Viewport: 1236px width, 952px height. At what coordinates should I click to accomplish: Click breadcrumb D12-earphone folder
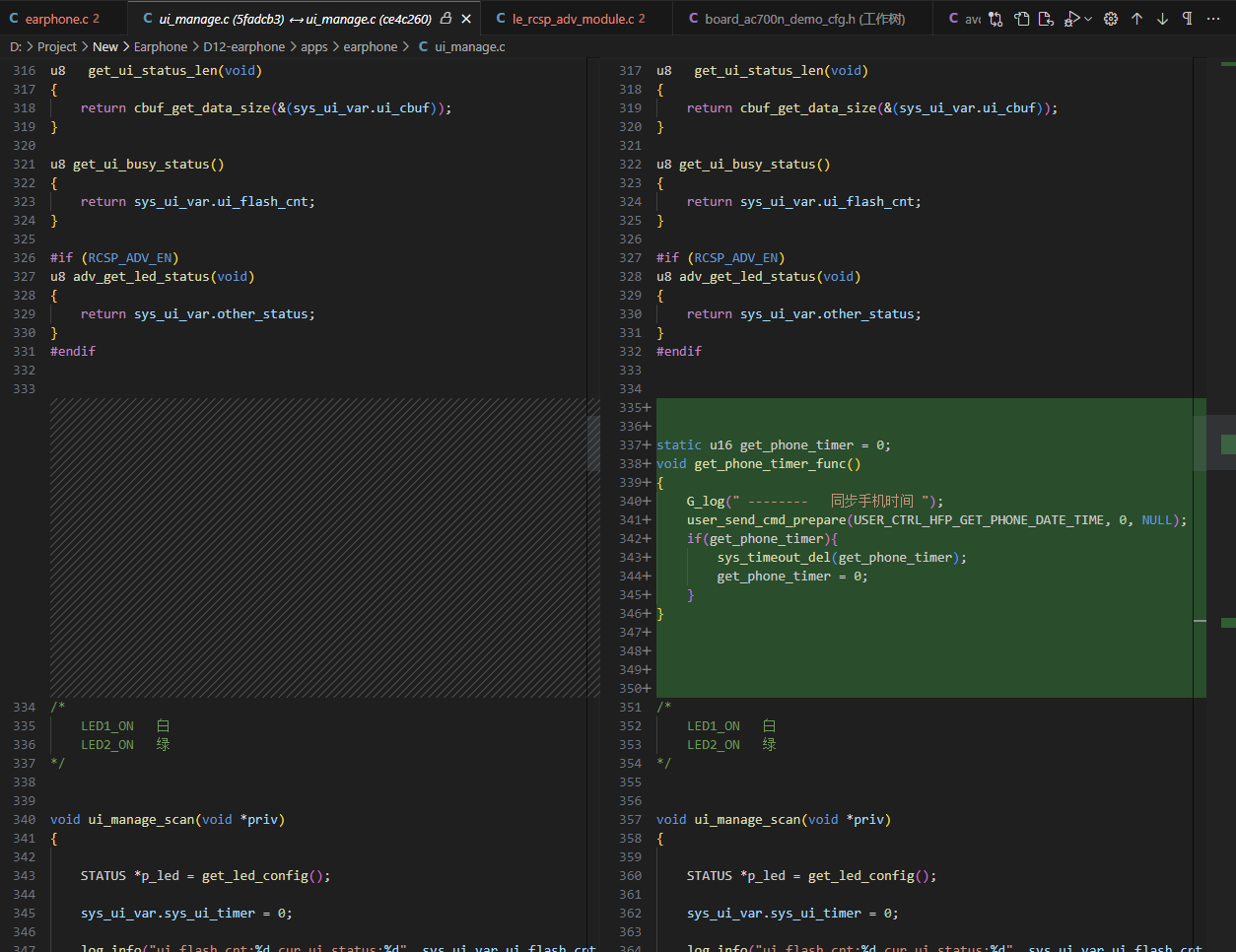(x=244, y=46)
